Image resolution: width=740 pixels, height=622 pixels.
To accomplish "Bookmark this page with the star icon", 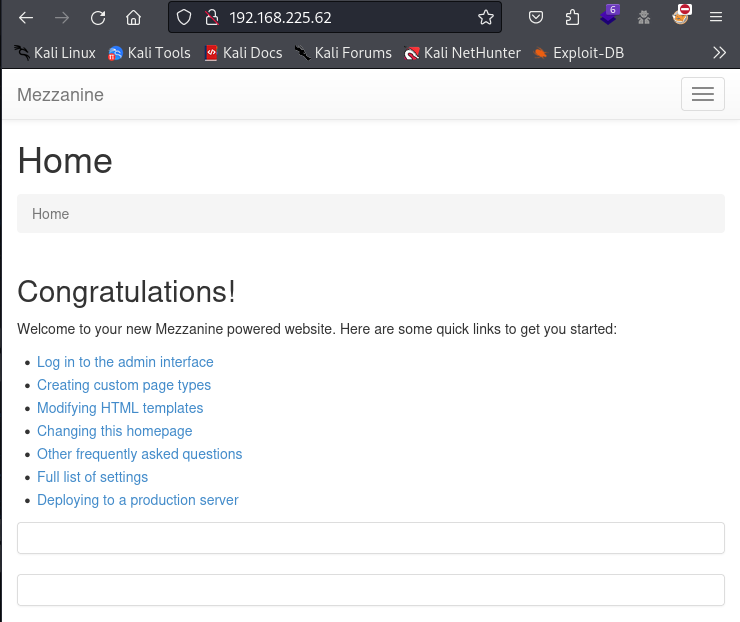I will [x=486, y=17].
